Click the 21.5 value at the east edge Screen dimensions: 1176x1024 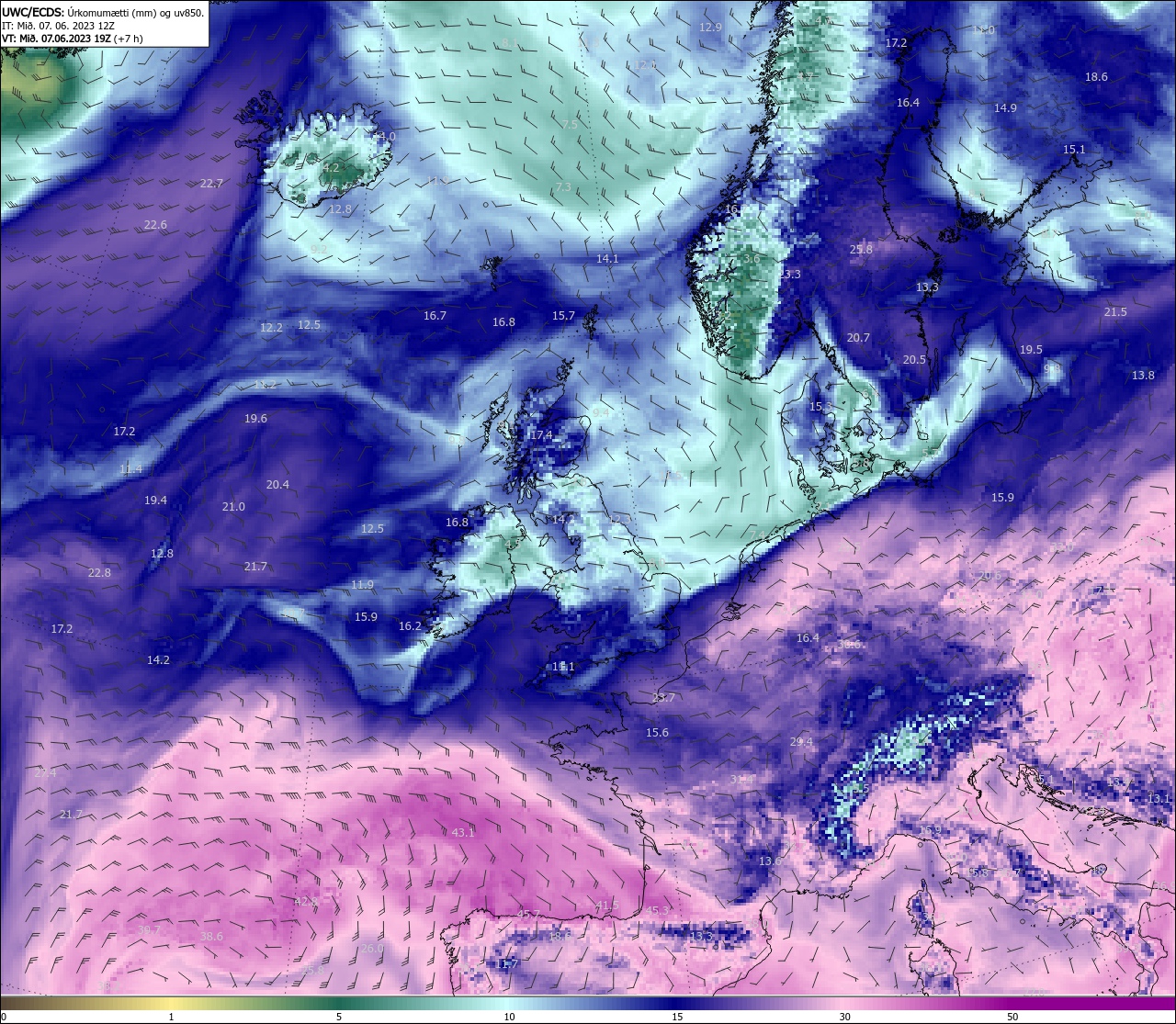coord(1115,312)
